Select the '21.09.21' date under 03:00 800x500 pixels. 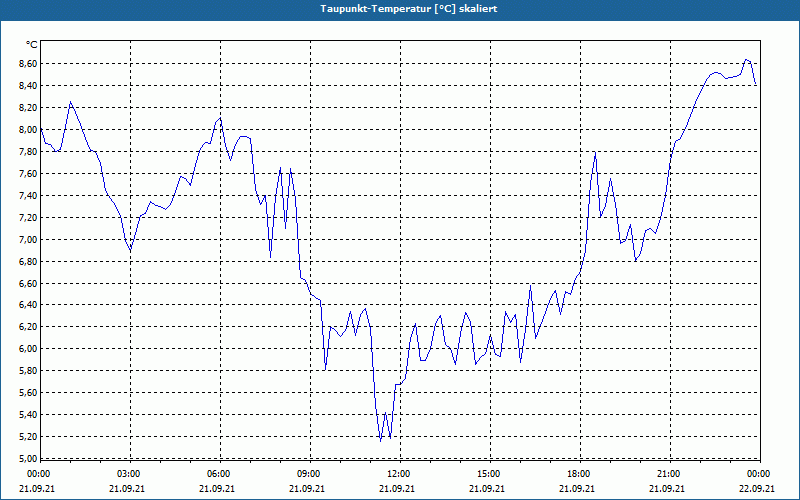click(128, 488)
